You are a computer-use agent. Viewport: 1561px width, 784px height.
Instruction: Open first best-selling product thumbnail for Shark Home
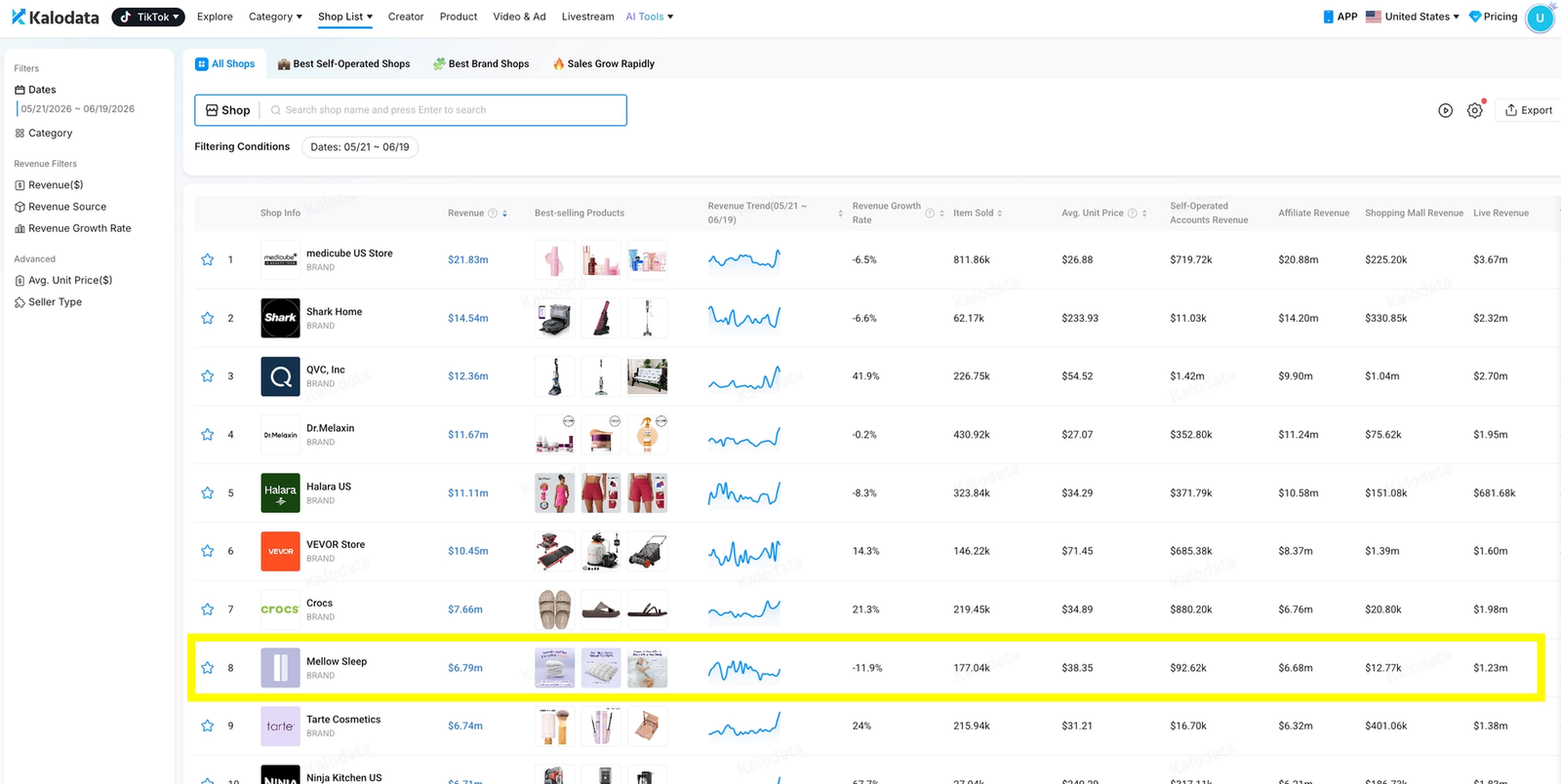(554, 318)
